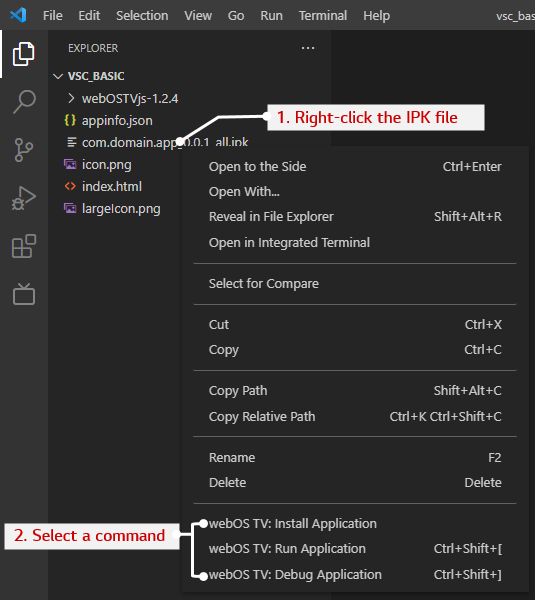Open the Help menu

coord(377,16)
